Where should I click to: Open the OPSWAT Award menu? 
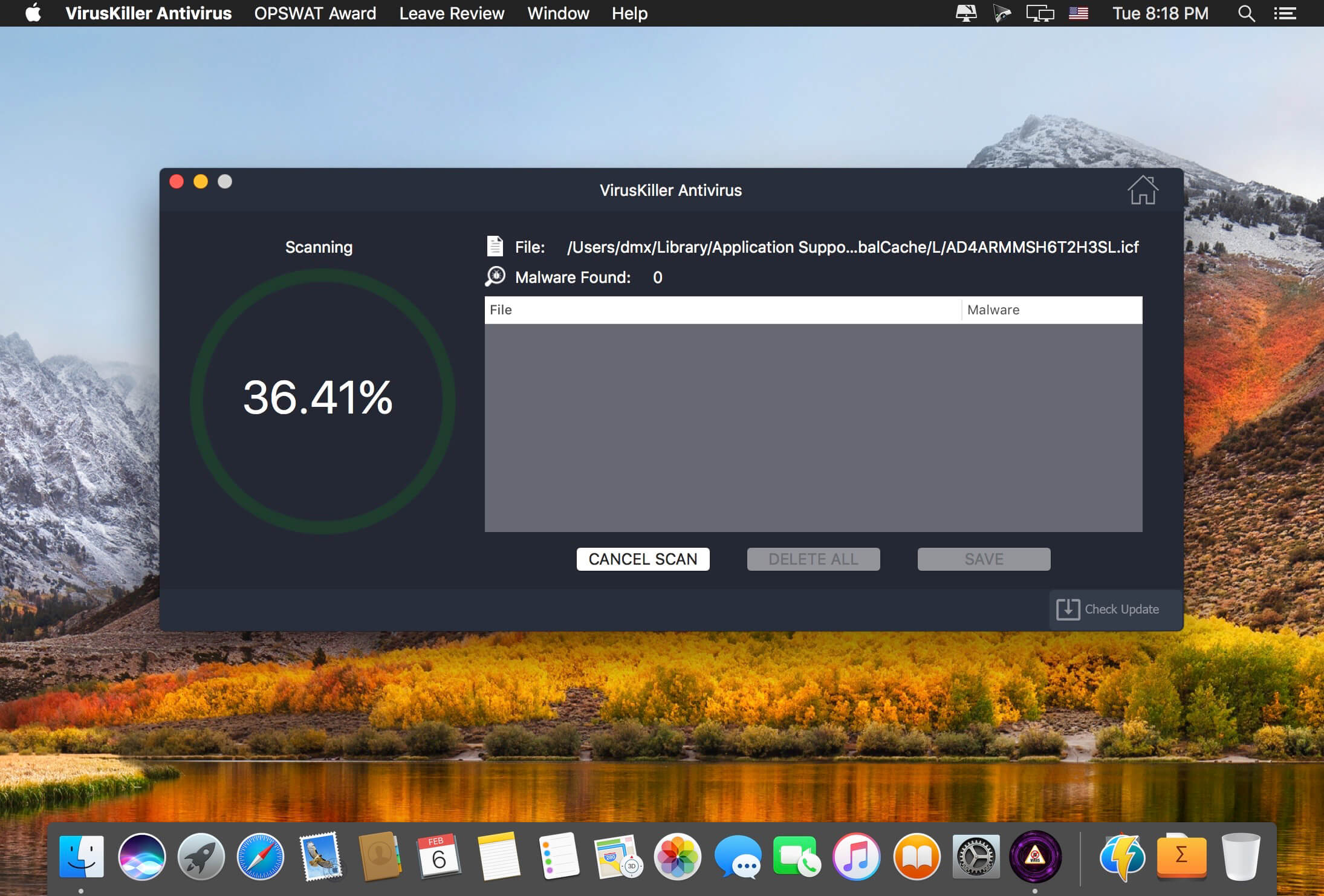(x=315, y=13)
